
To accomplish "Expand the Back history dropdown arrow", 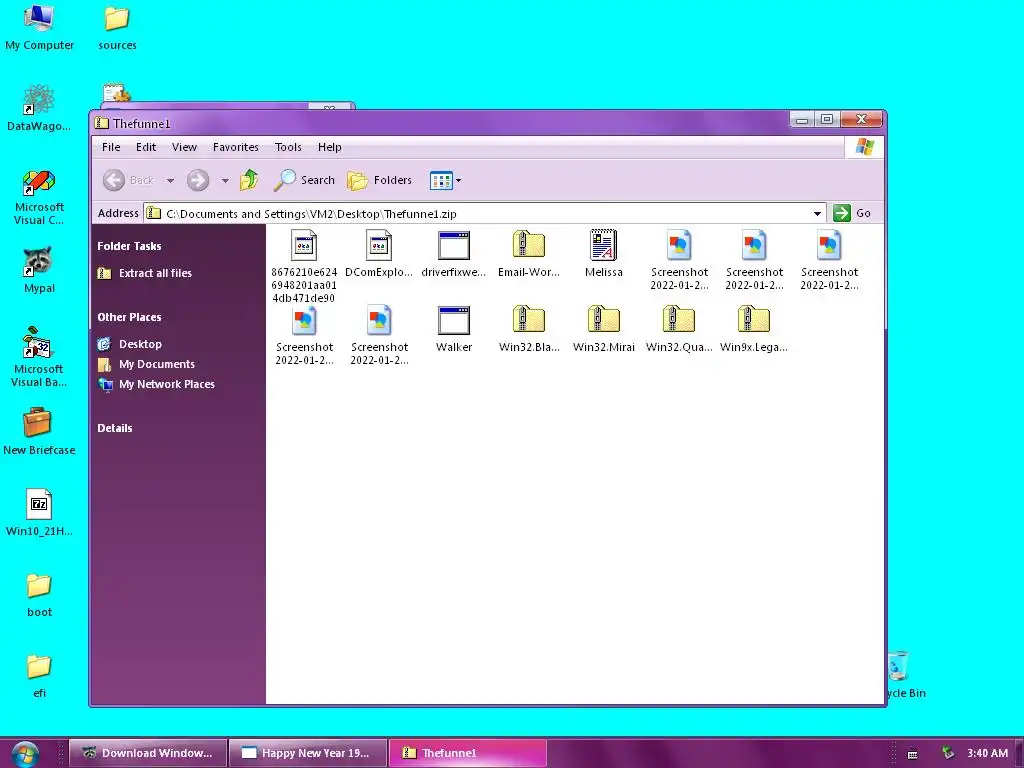I will 170,180.
